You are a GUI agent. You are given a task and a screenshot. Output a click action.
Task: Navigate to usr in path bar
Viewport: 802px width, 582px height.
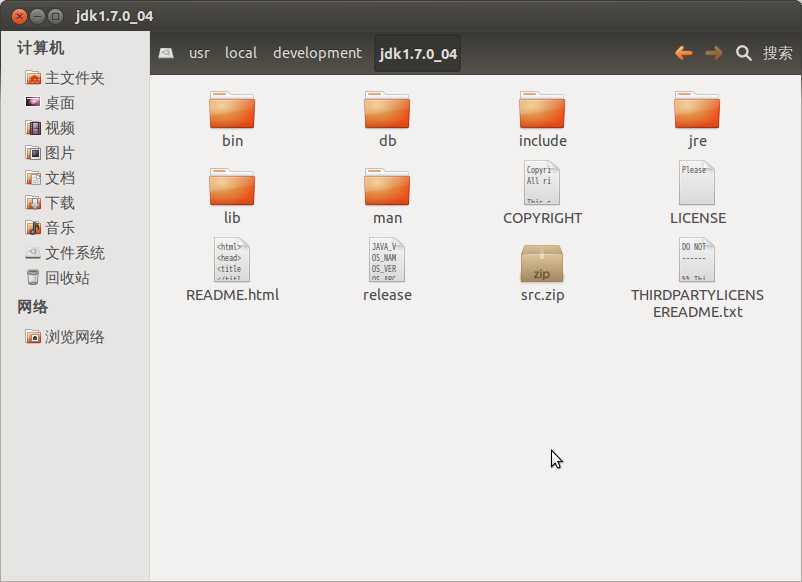199,53
